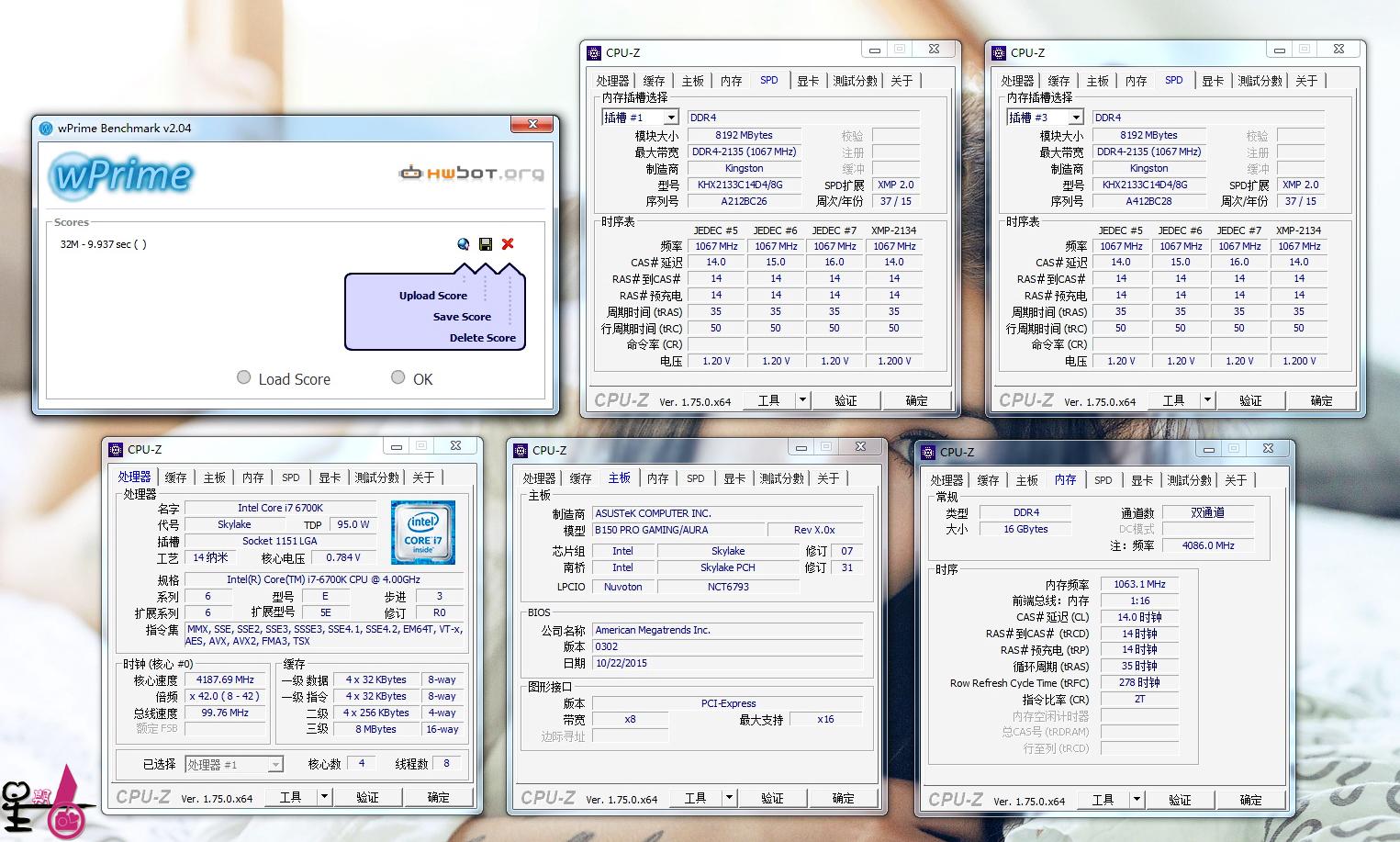
Task: Click 确定 button in the processor window
Action: pyautogui.click(x=438, y=797)
